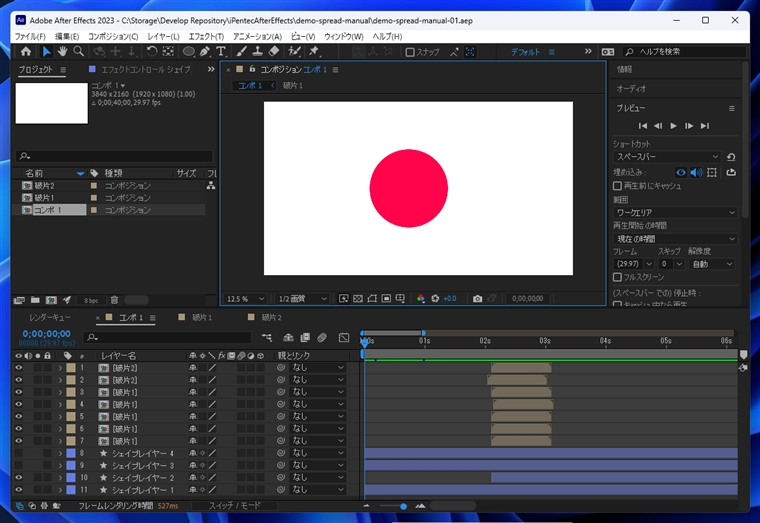Viewport: 760px width, 523px height.
Task: Click new composition icon in Project panel
Action: pos(51,300)
